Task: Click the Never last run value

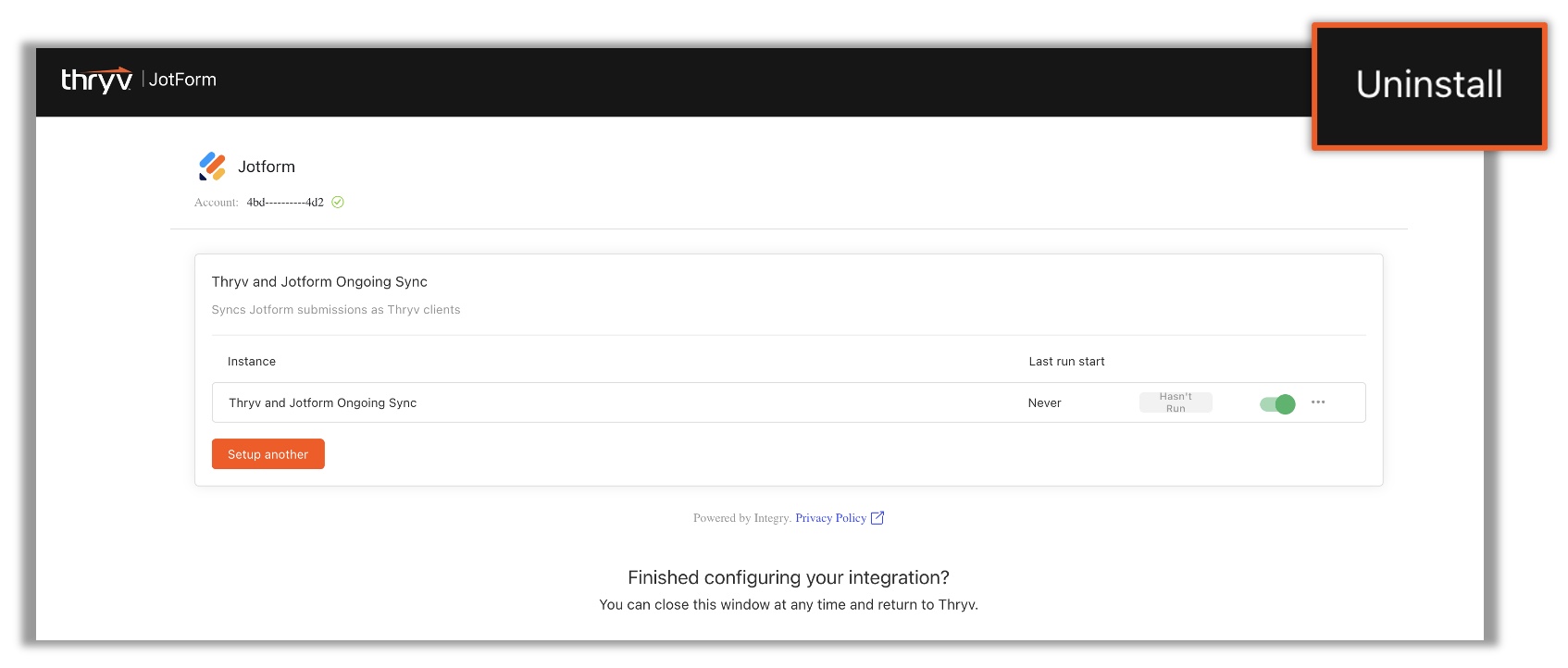Action: pyautogui.click(x=1044, y=403)
